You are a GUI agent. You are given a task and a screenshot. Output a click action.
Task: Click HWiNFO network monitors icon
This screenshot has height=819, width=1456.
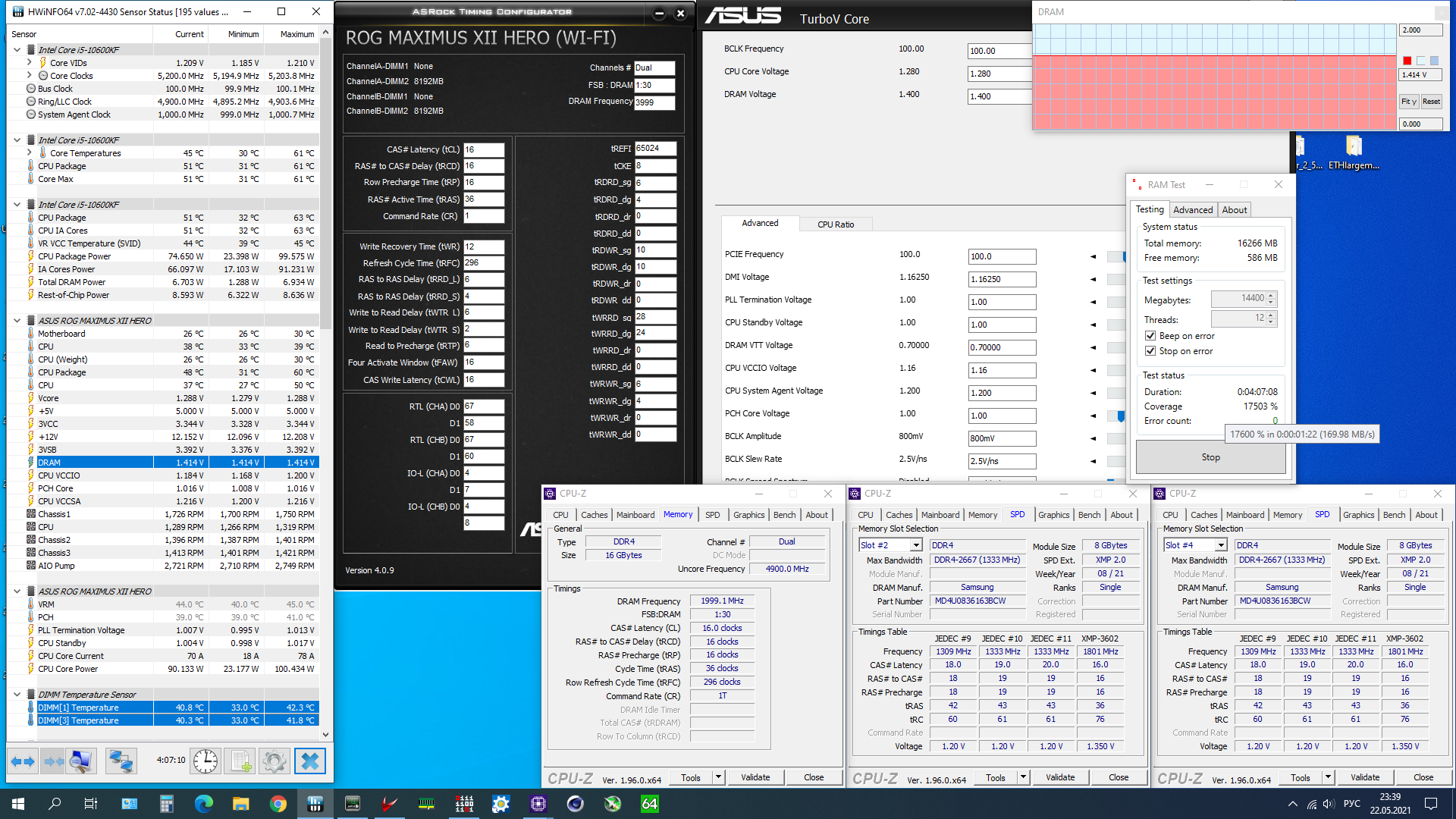coord(121,761)
